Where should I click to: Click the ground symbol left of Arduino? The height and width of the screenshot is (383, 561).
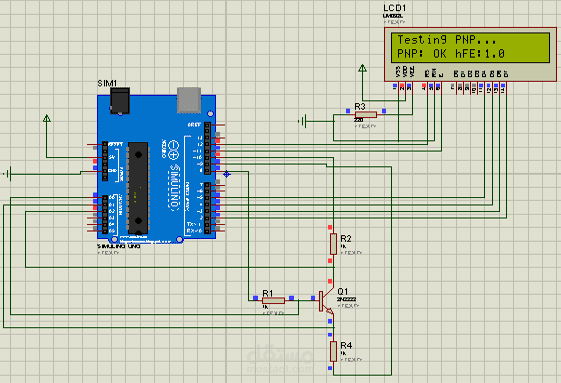[8, 174]
